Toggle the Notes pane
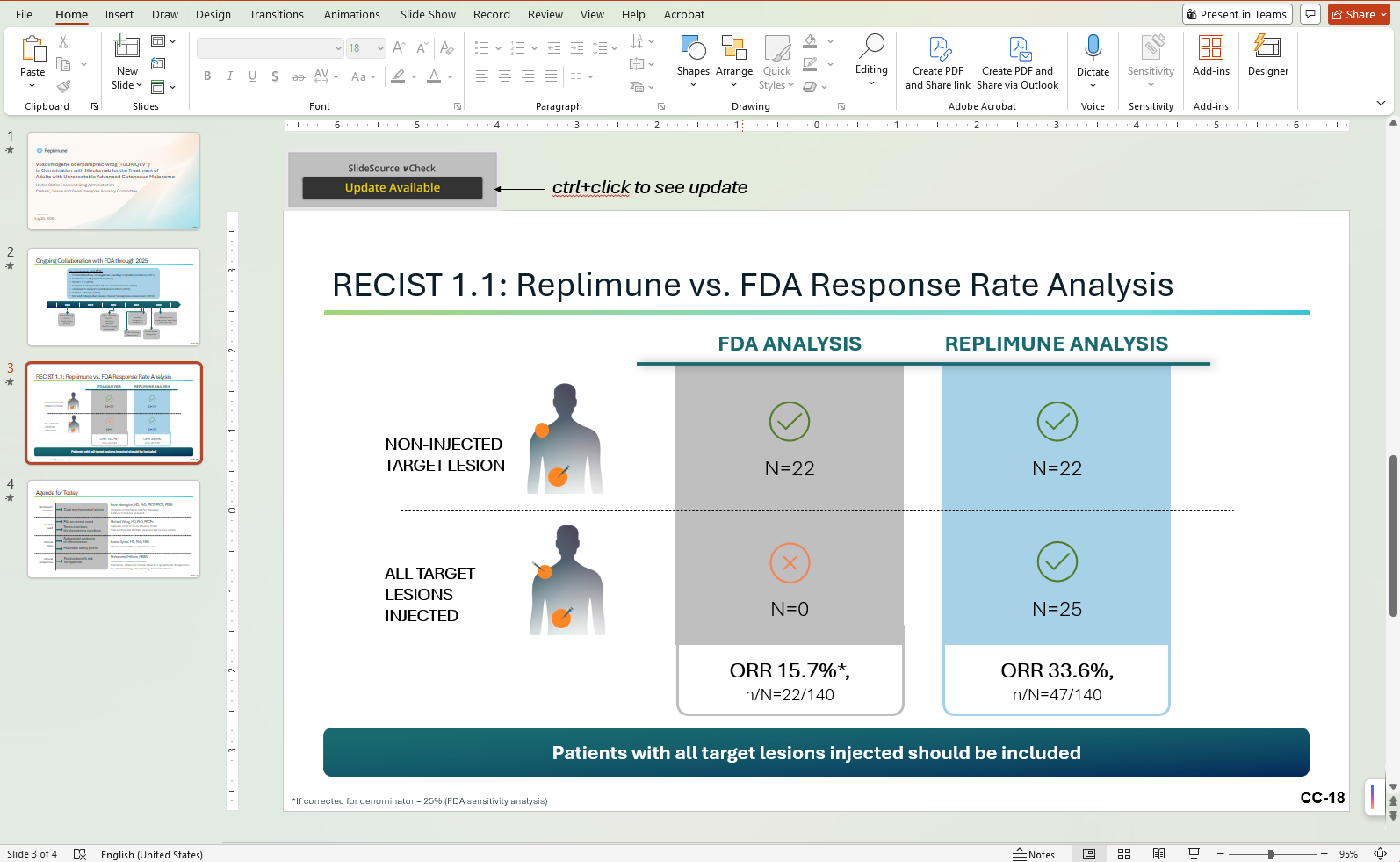This screenshot has height=862, width=1400. tap(1034, 854)
